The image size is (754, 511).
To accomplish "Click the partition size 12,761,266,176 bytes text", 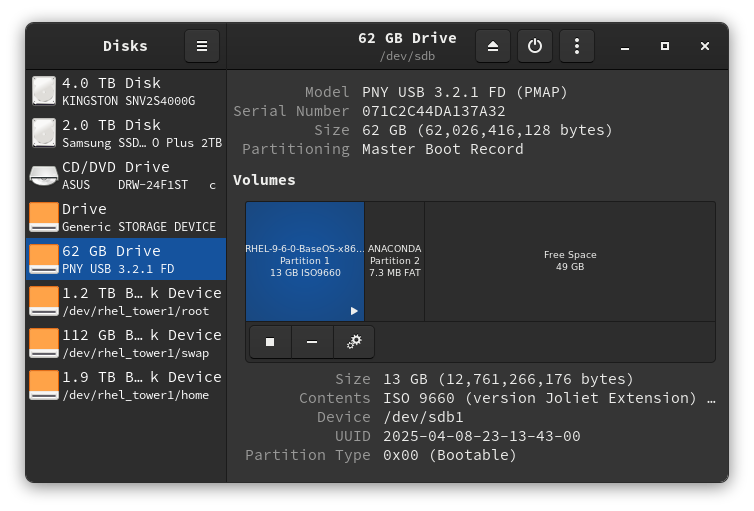I will pyautogui.click(x=508, y=379).
